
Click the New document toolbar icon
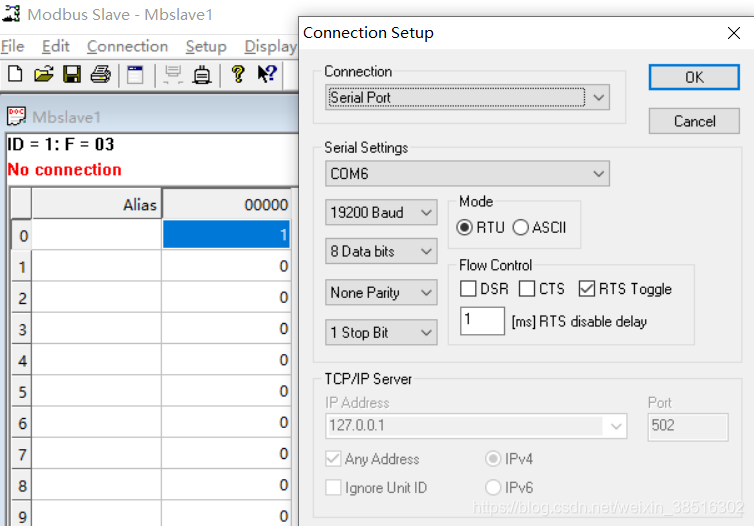point(15,75)
